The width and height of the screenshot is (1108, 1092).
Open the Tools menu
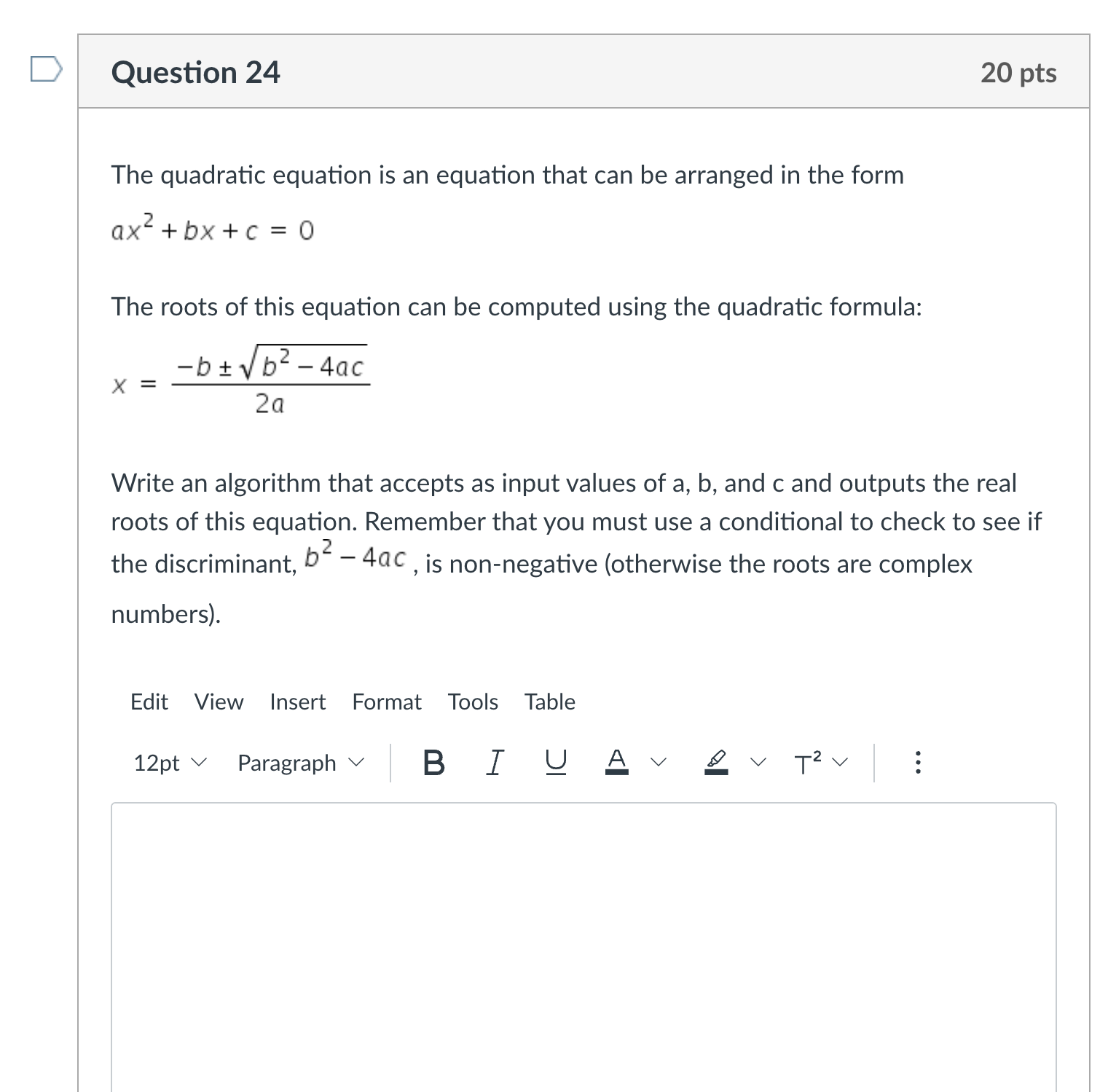click(x=473, y=702)
